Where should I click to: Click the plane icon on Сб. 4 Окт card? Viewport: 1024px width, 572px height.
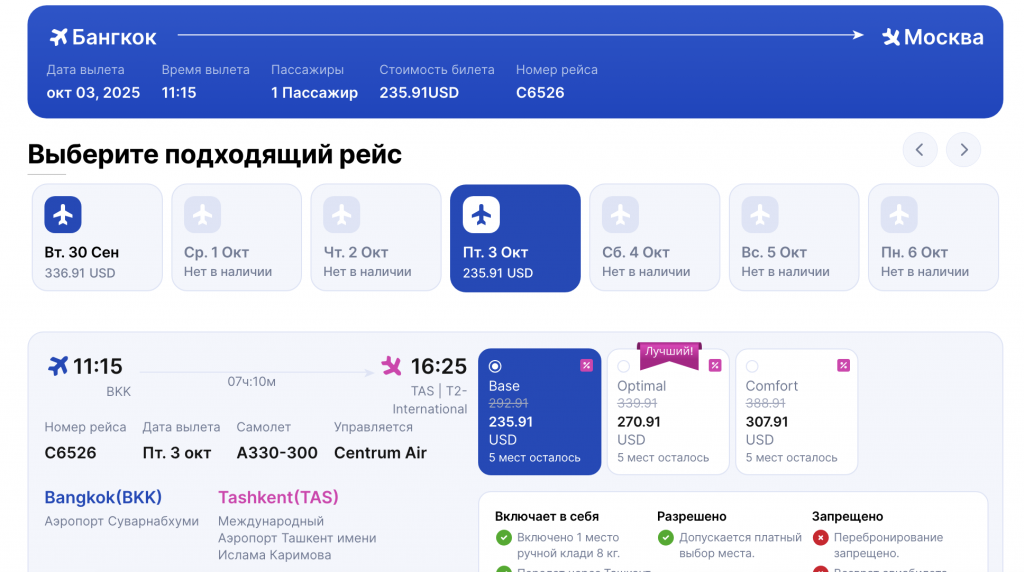(x=620, y=215)
